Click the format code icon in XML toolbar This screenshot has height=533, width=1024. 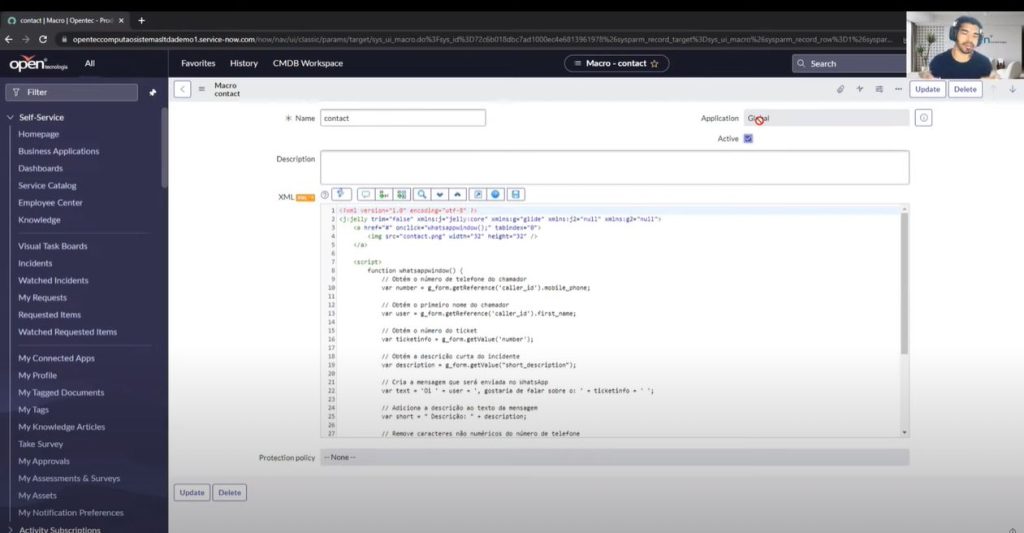coord(383,195)
